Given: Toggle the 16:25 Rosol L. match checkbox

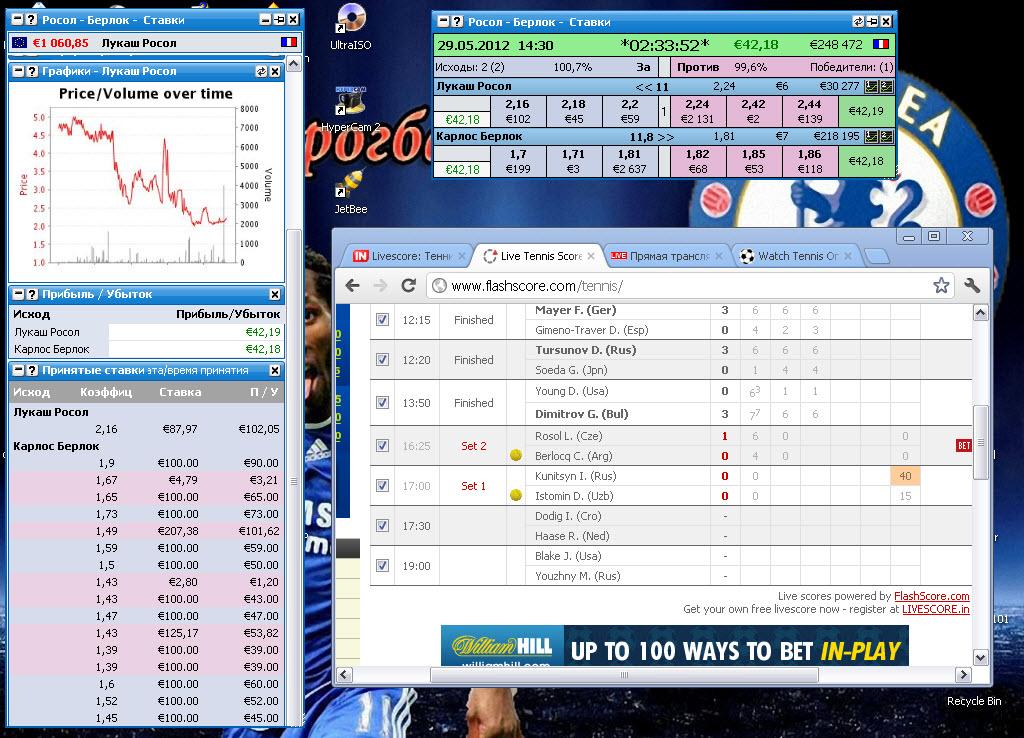Looking at the screenshot, I should tap(383, 445).
